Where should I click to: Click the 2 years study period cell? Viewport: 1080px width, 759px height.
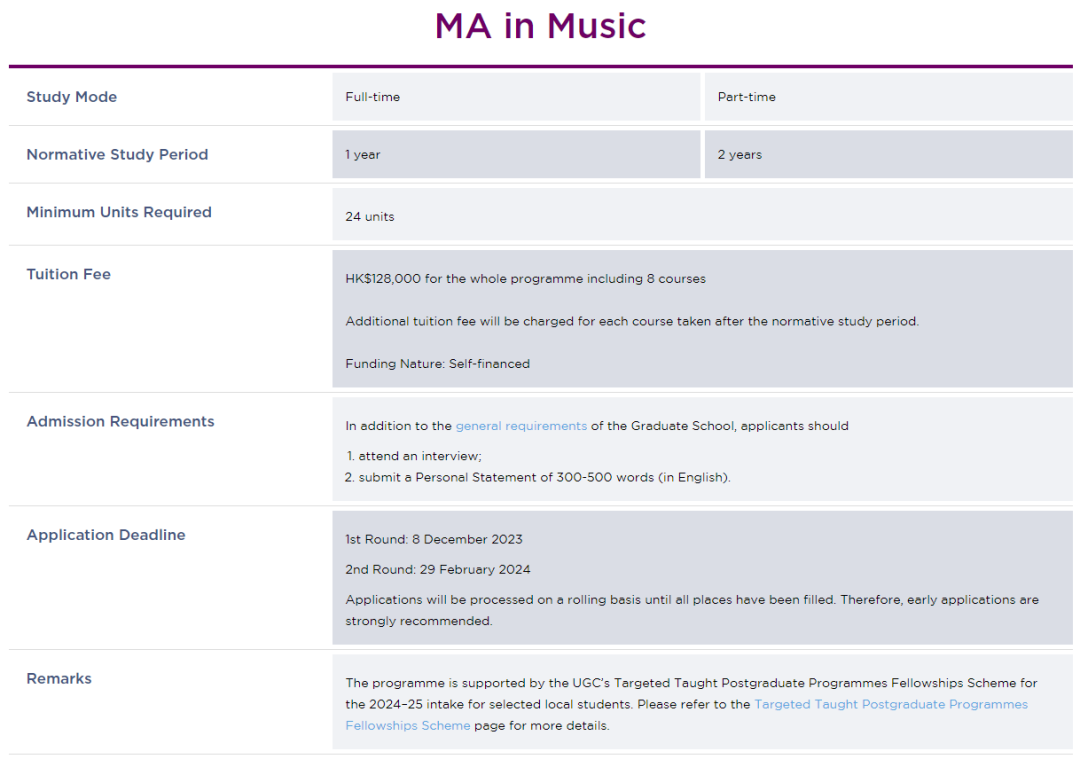889,154
